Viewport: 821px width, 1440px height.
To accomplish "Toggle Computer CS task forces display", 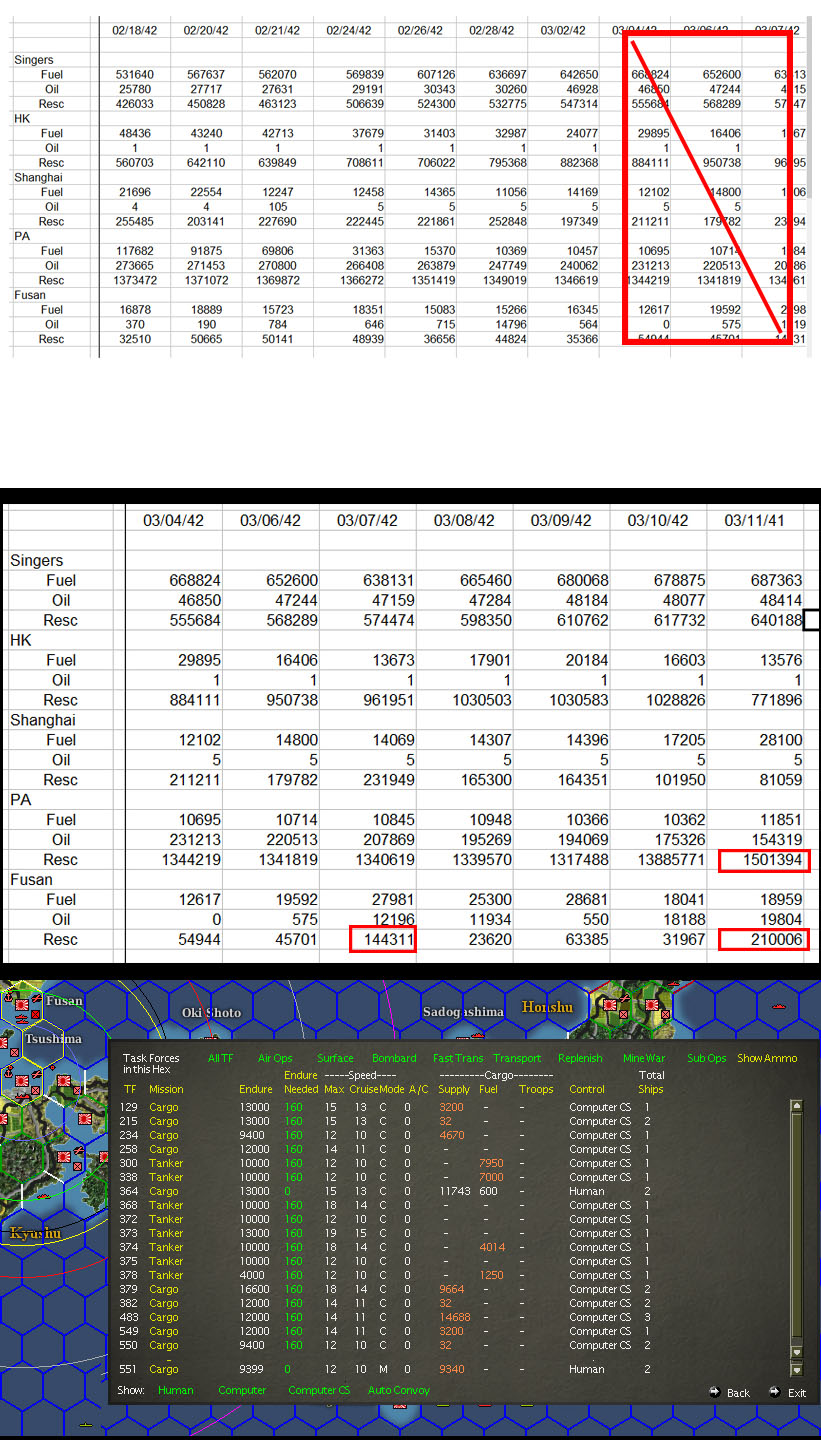I will click(x=319, y=1390).
